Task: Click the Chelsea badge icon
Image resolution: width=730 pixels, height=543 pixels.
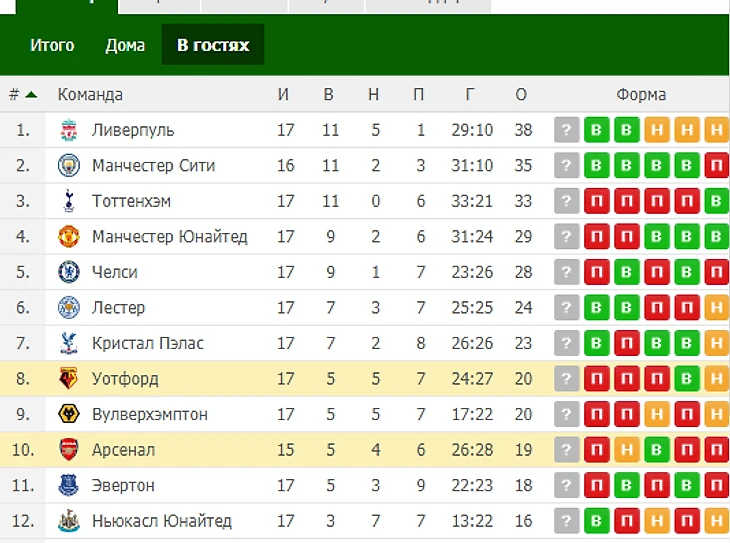Action: 69,272
